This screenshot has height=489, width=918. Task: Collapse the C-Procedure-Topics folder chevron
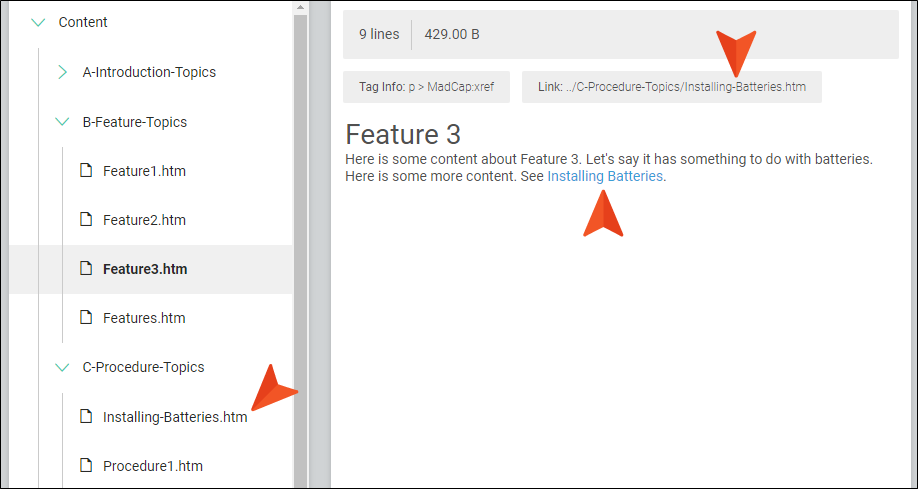tap(62, 367)
